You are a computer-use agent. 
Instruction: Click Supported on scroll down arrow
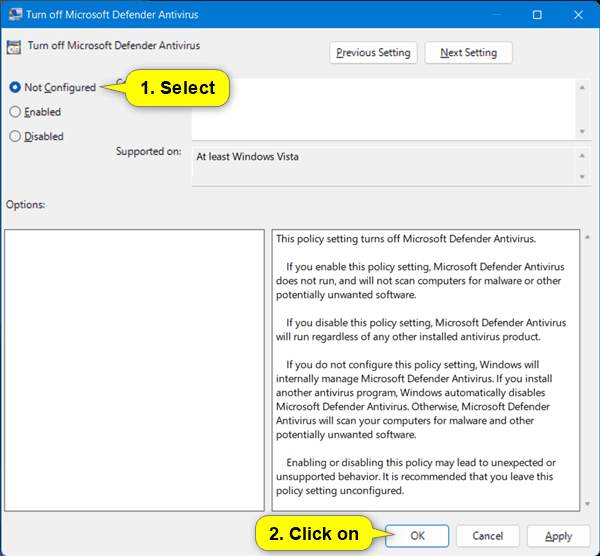582,177
